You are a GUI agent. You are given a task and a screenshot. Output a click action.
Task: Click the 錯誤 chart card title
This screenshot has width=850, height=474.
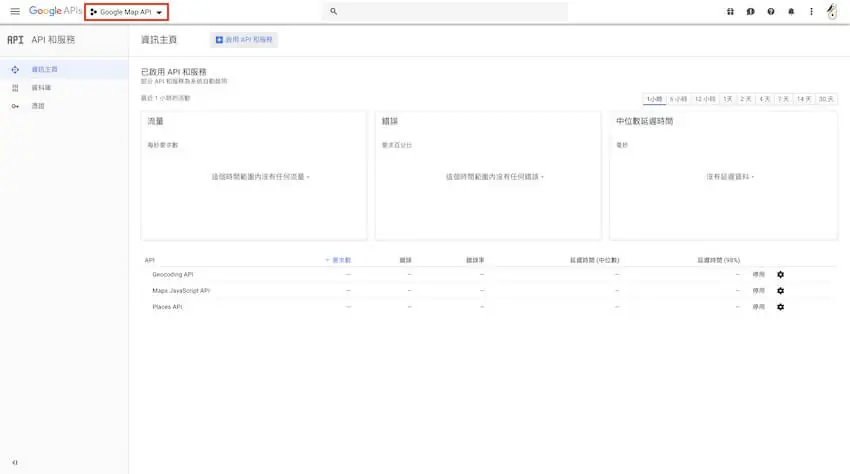[x=390, y=121]
